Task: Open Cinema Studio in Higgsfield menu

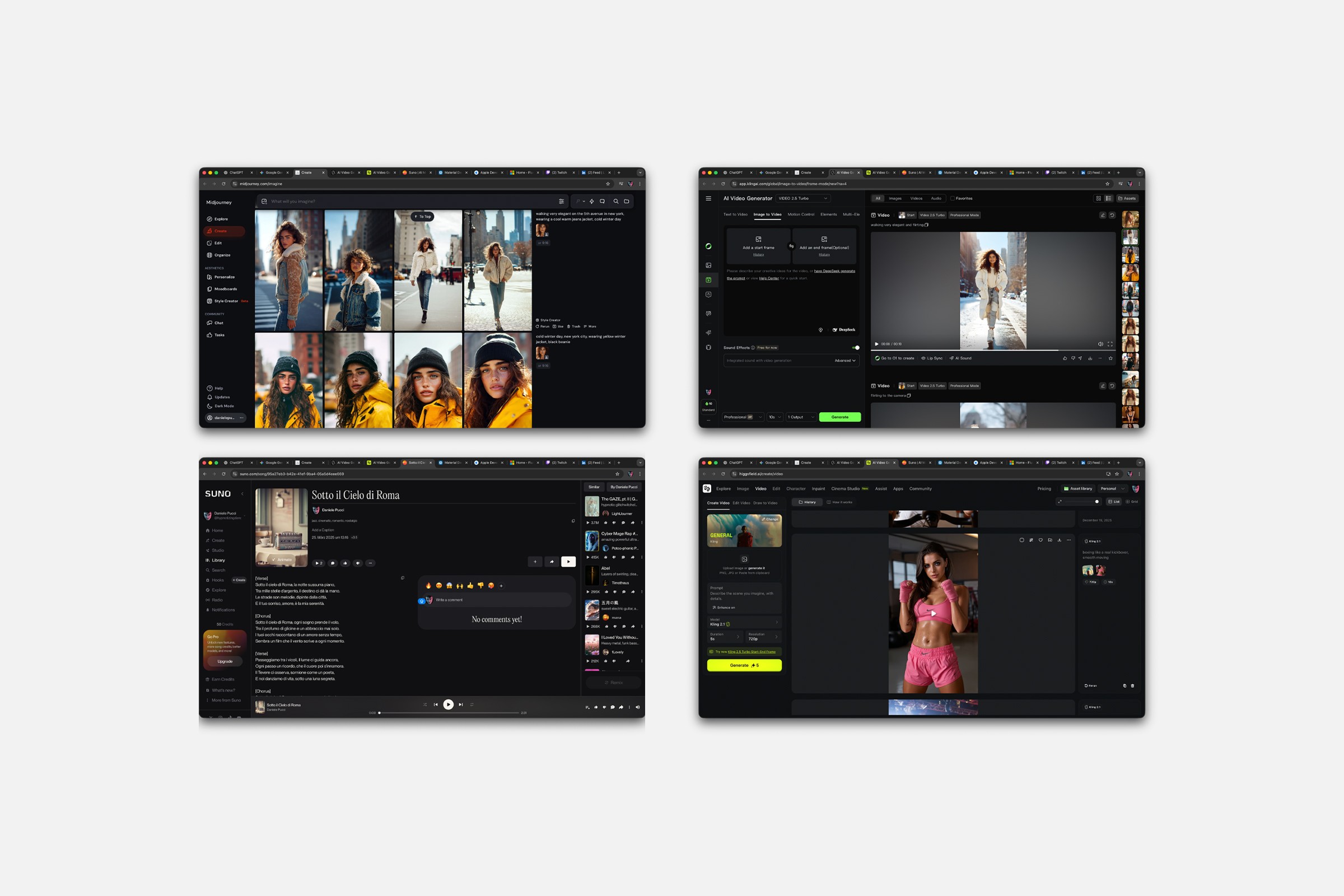Action: click(845, 488)
